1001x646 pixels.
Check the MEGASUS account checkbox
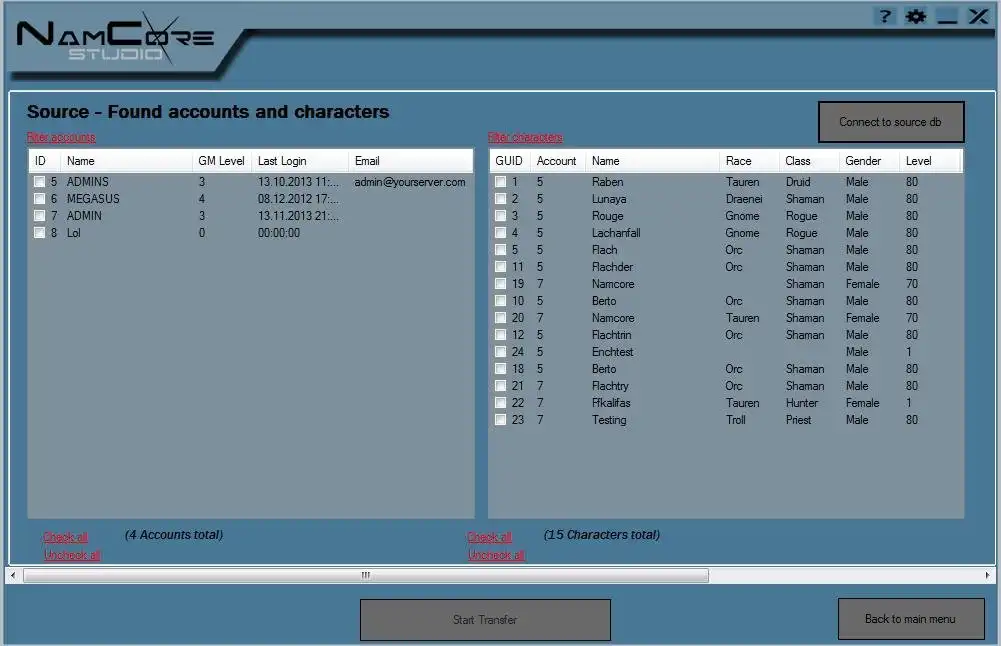click(x=40, y=199)
